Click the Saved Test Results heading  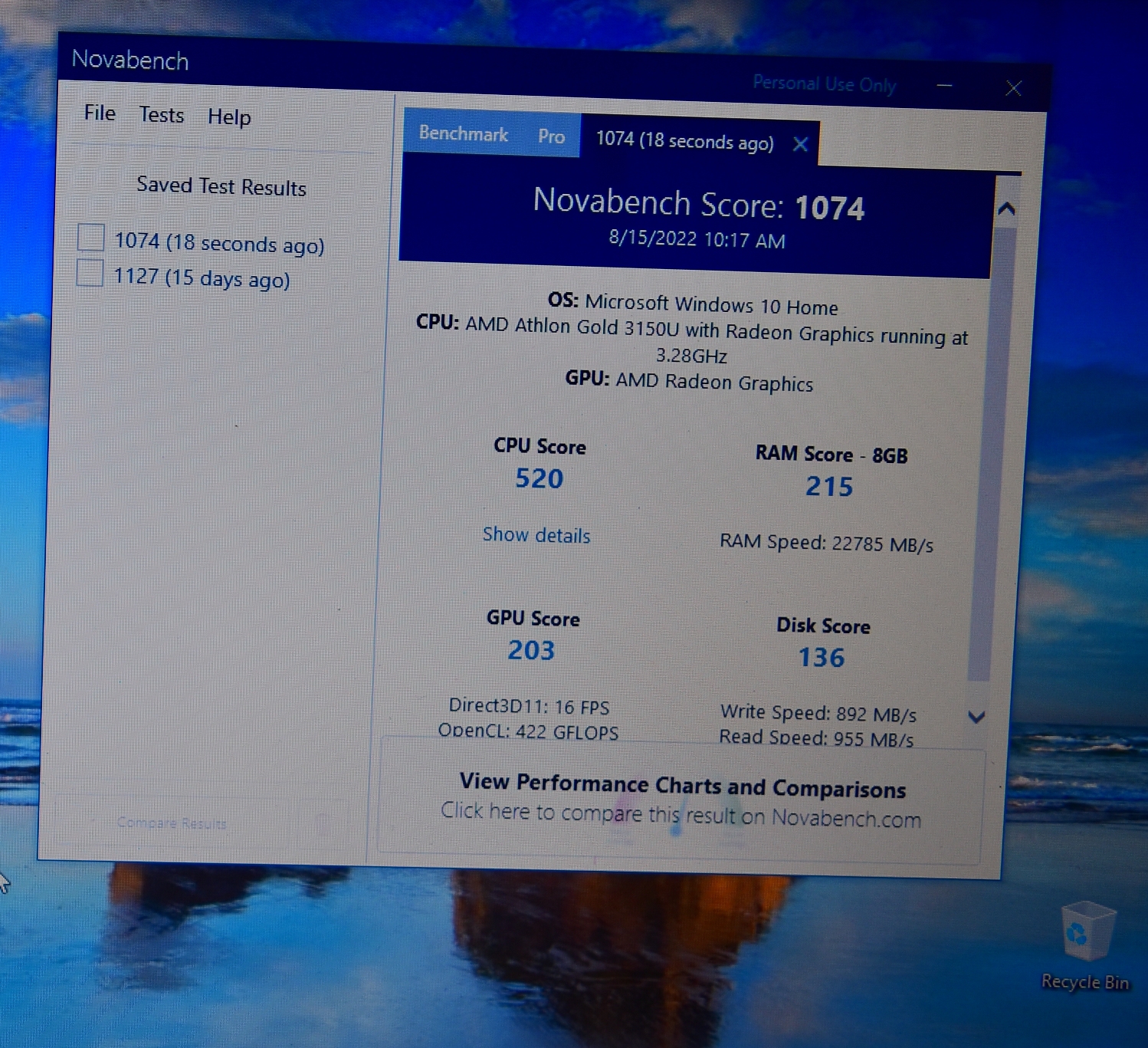click(221, 186)
